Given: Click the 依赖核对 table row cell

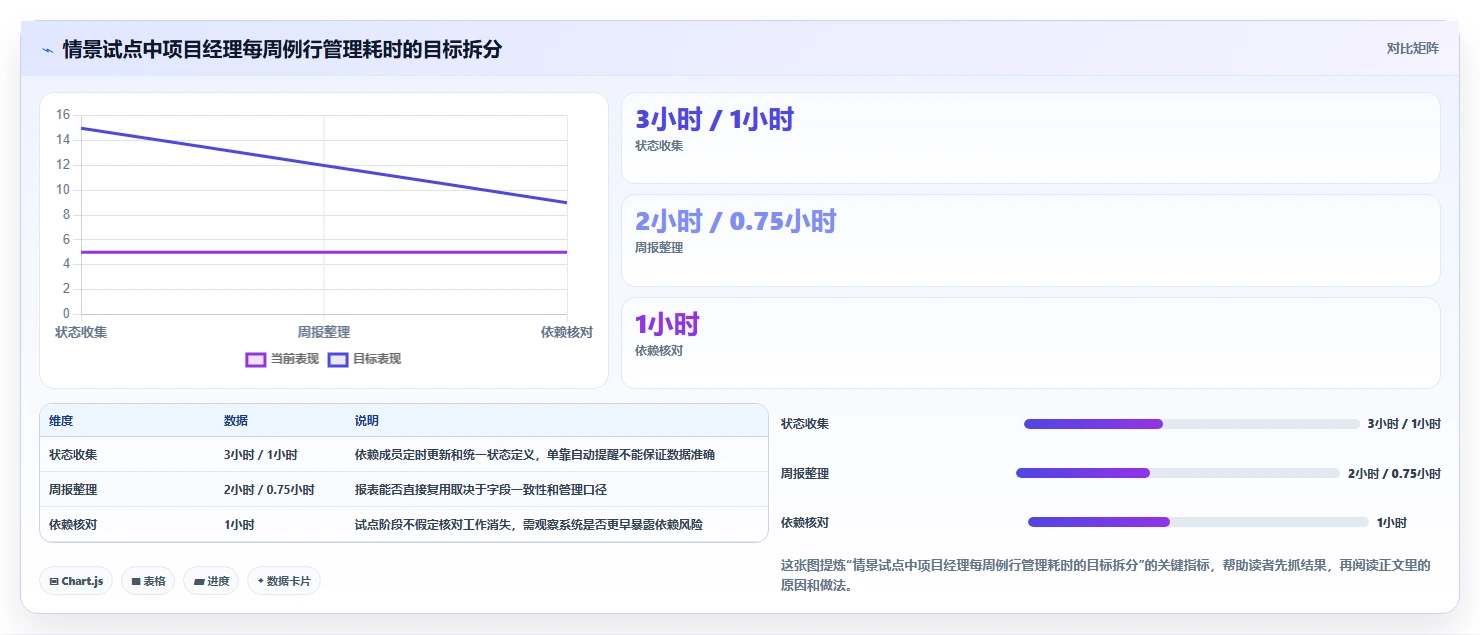Looking at the screenshot, I should tap(73, 525).
